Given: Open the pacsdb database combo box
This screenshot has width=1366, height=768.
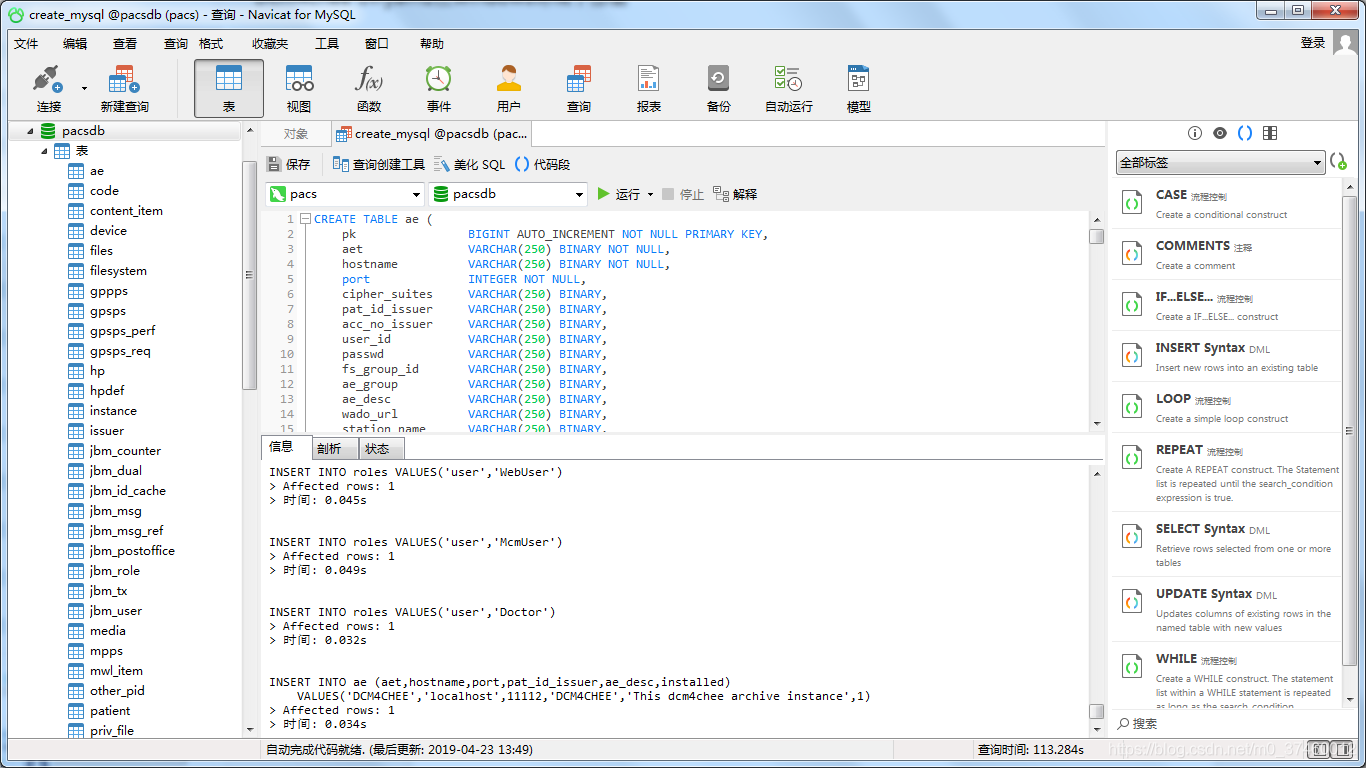Looking at the screenshot, I should tap(508, 194).
